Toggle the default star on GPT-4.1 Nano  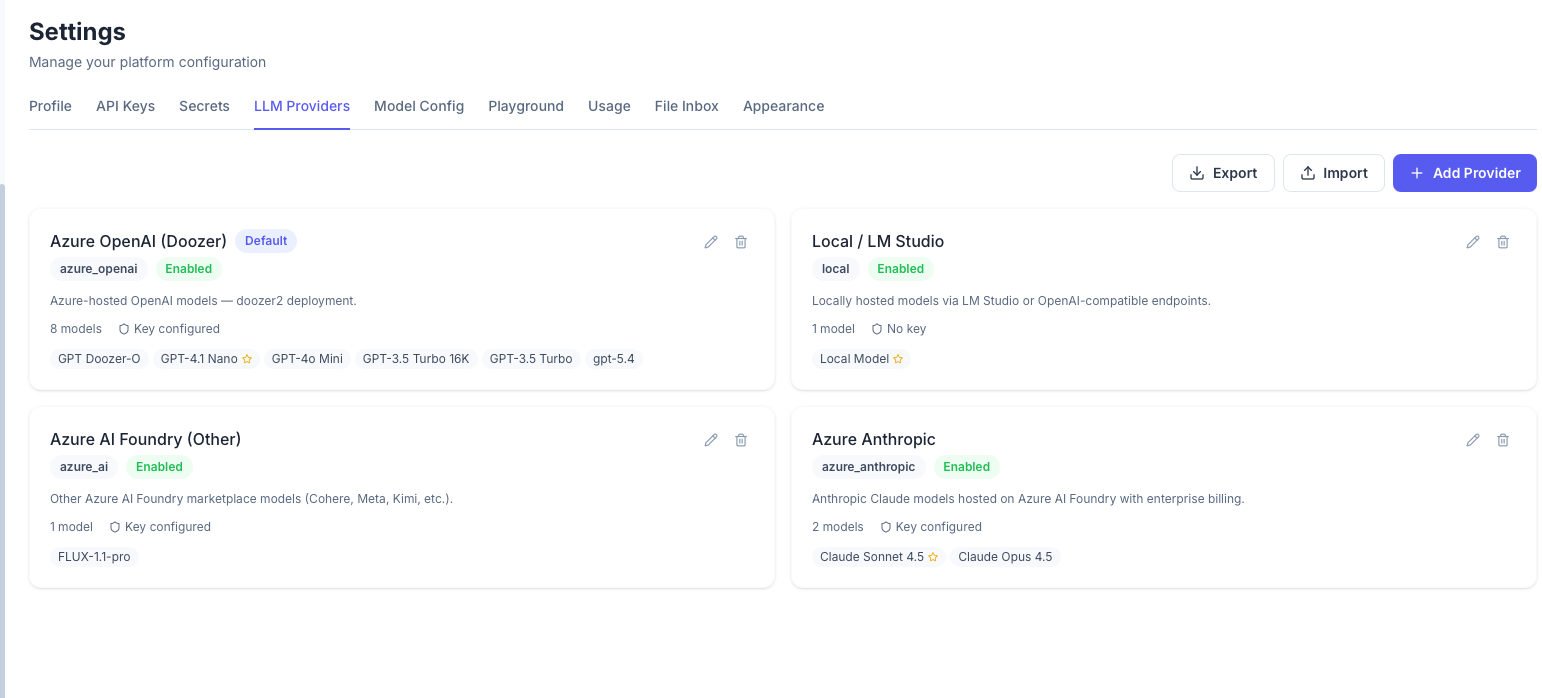(x=247, y=358)
